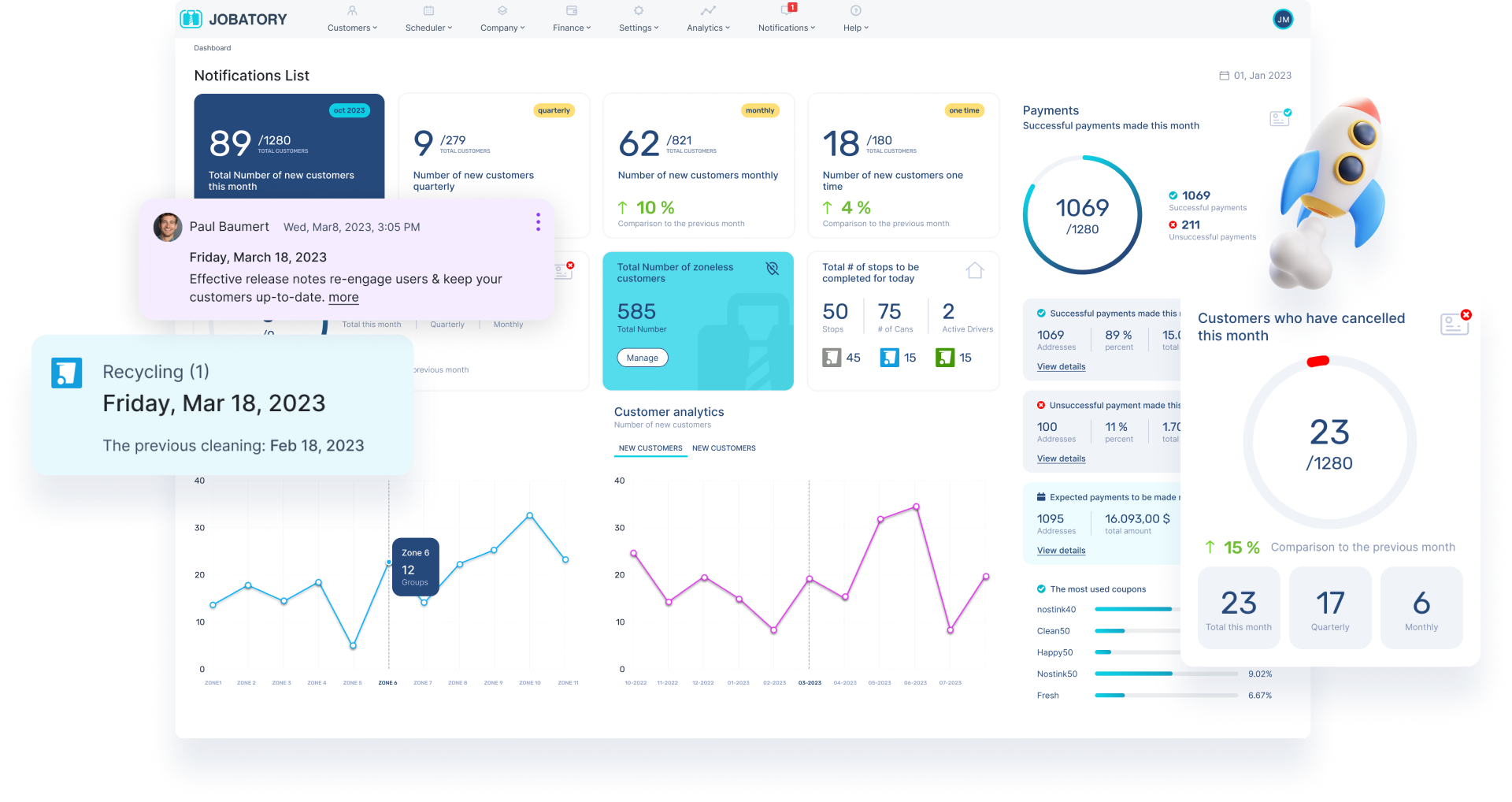1512x802 pixels.
Task: Open the notifications bell with red badge
Action: [787, 10]
